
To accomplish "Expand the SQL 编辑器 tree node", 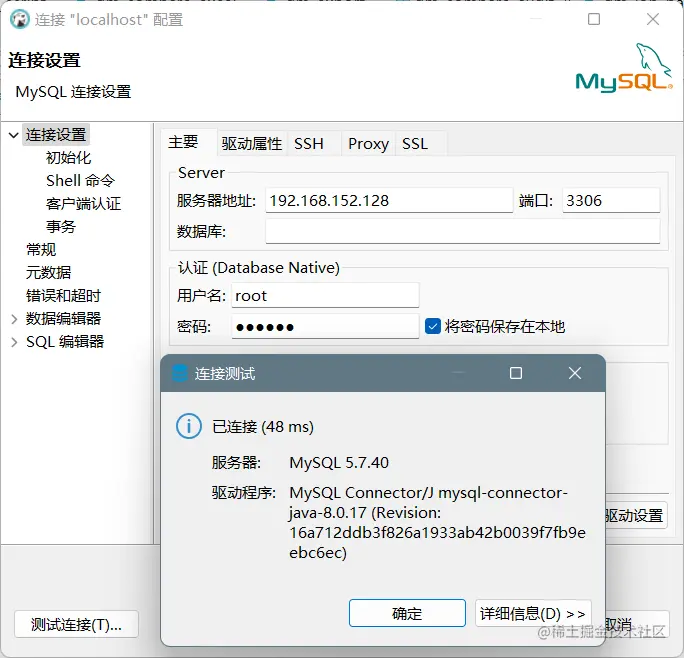I will coord(14,342).
